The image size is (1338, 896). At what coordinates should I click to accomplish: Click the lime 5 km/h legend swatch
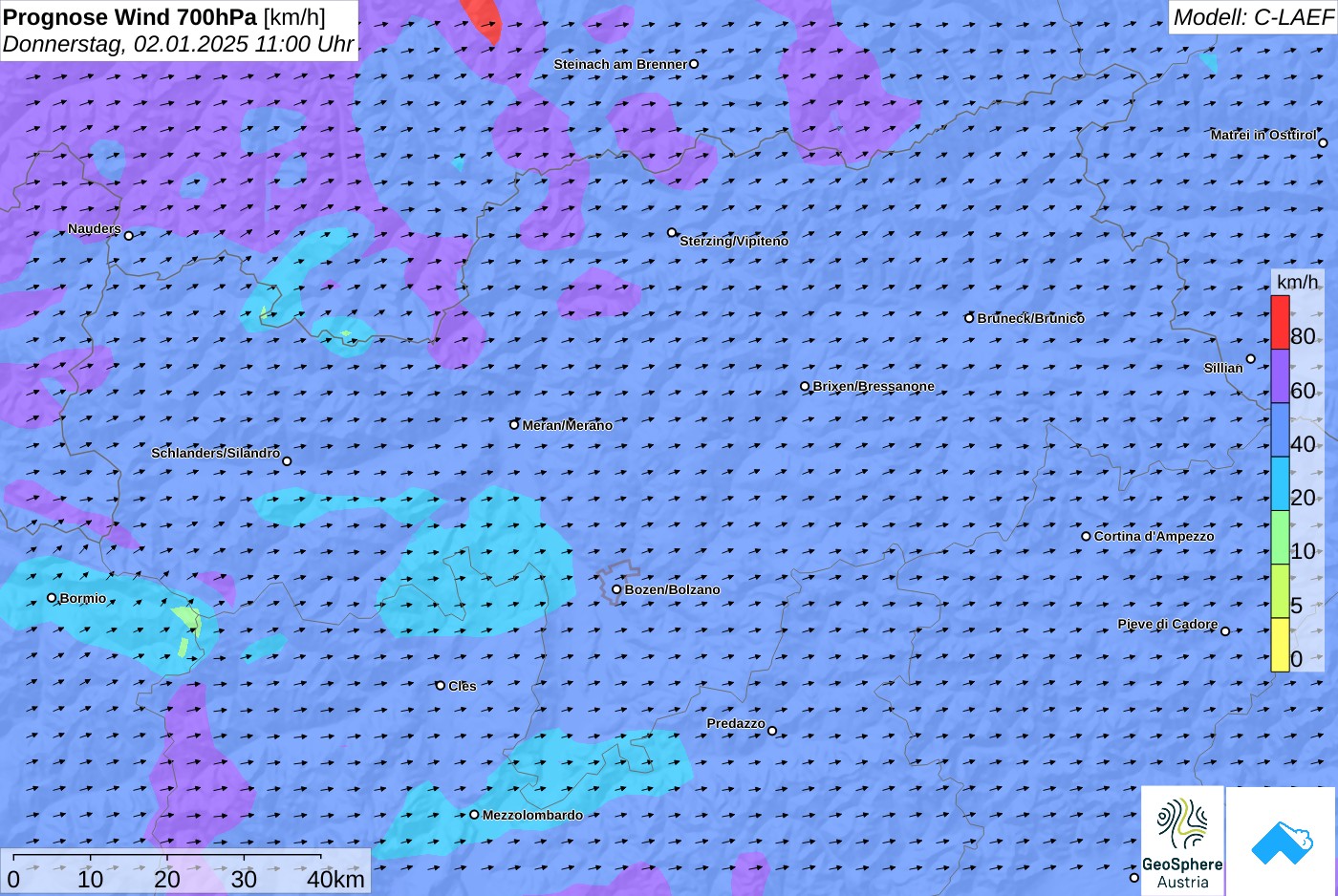(x=1280, y=591)
